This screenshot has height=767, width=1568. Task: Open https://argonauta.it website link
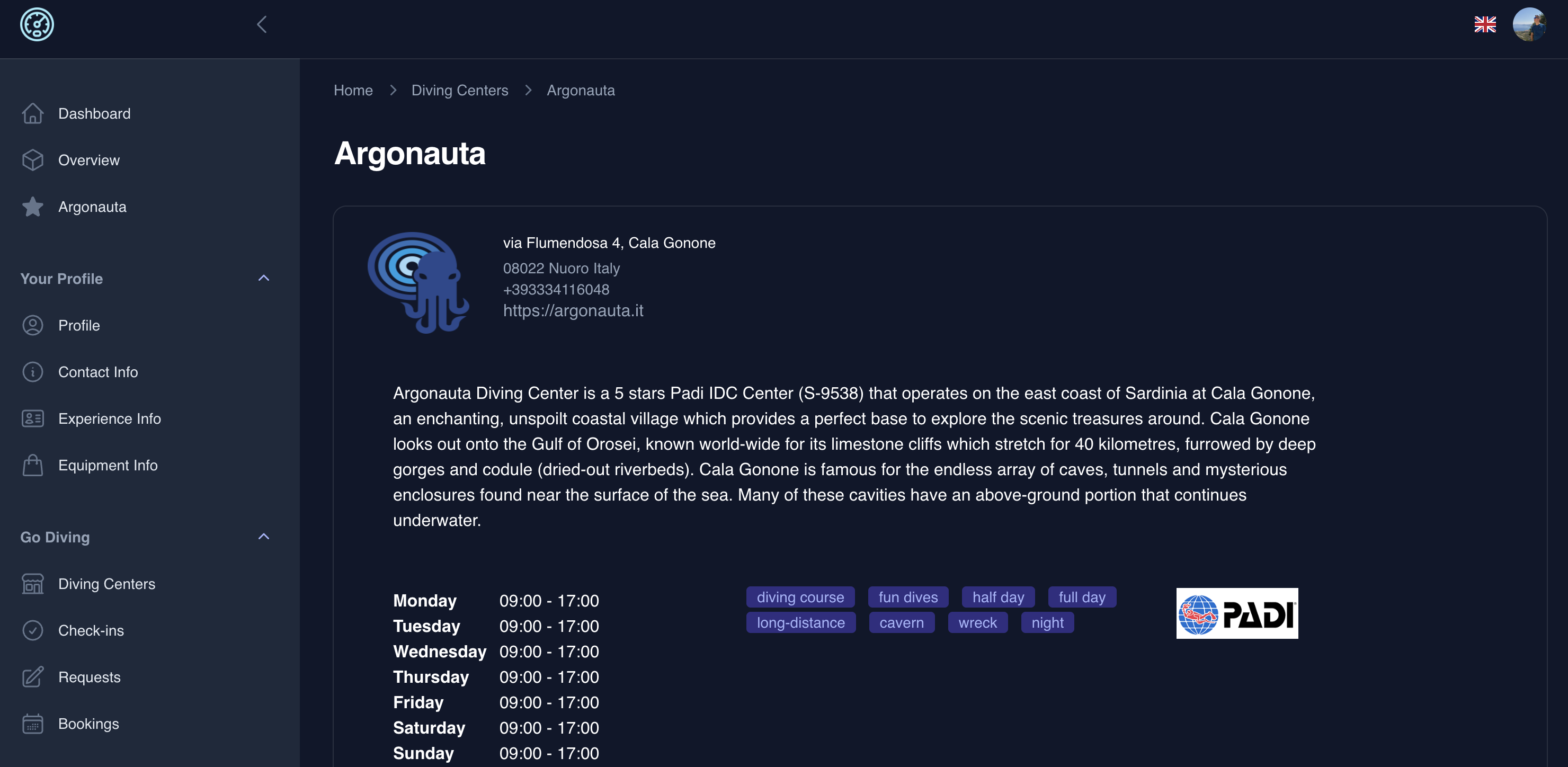[x=573, y=311]
